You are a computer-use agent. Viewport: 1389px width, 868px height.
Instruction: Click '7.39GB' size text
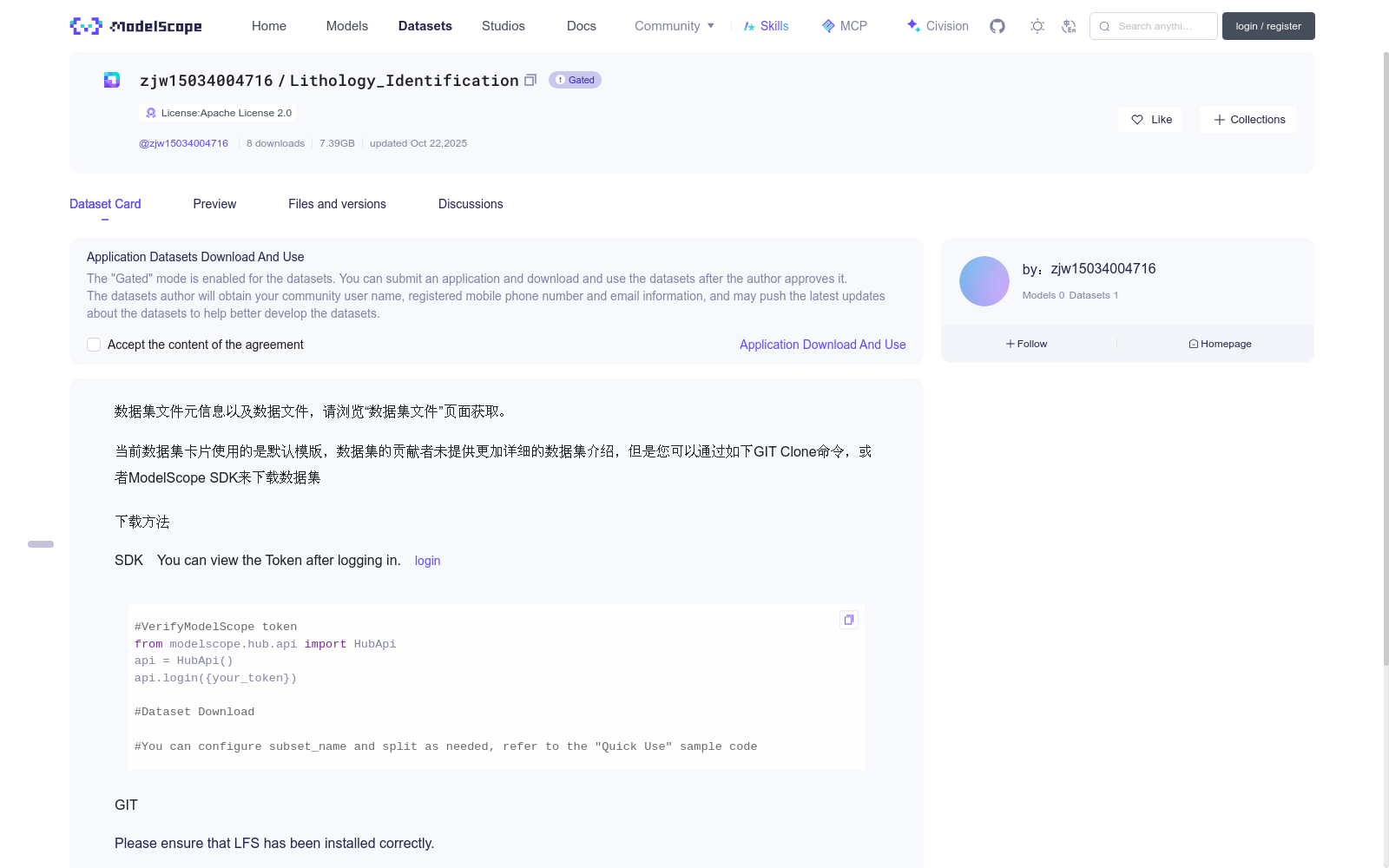(337, 143)
